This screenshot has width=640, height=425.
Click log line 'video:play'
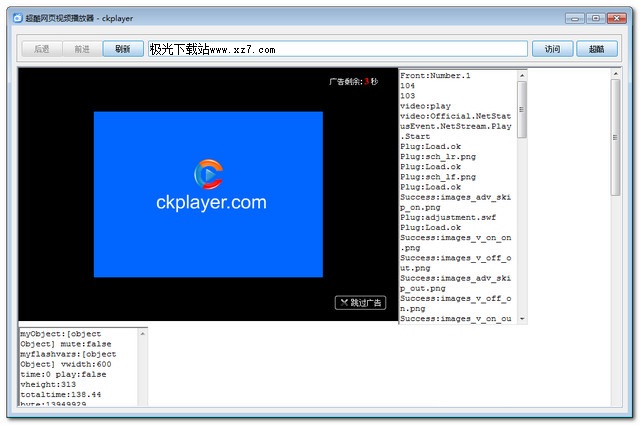[425, 106]
